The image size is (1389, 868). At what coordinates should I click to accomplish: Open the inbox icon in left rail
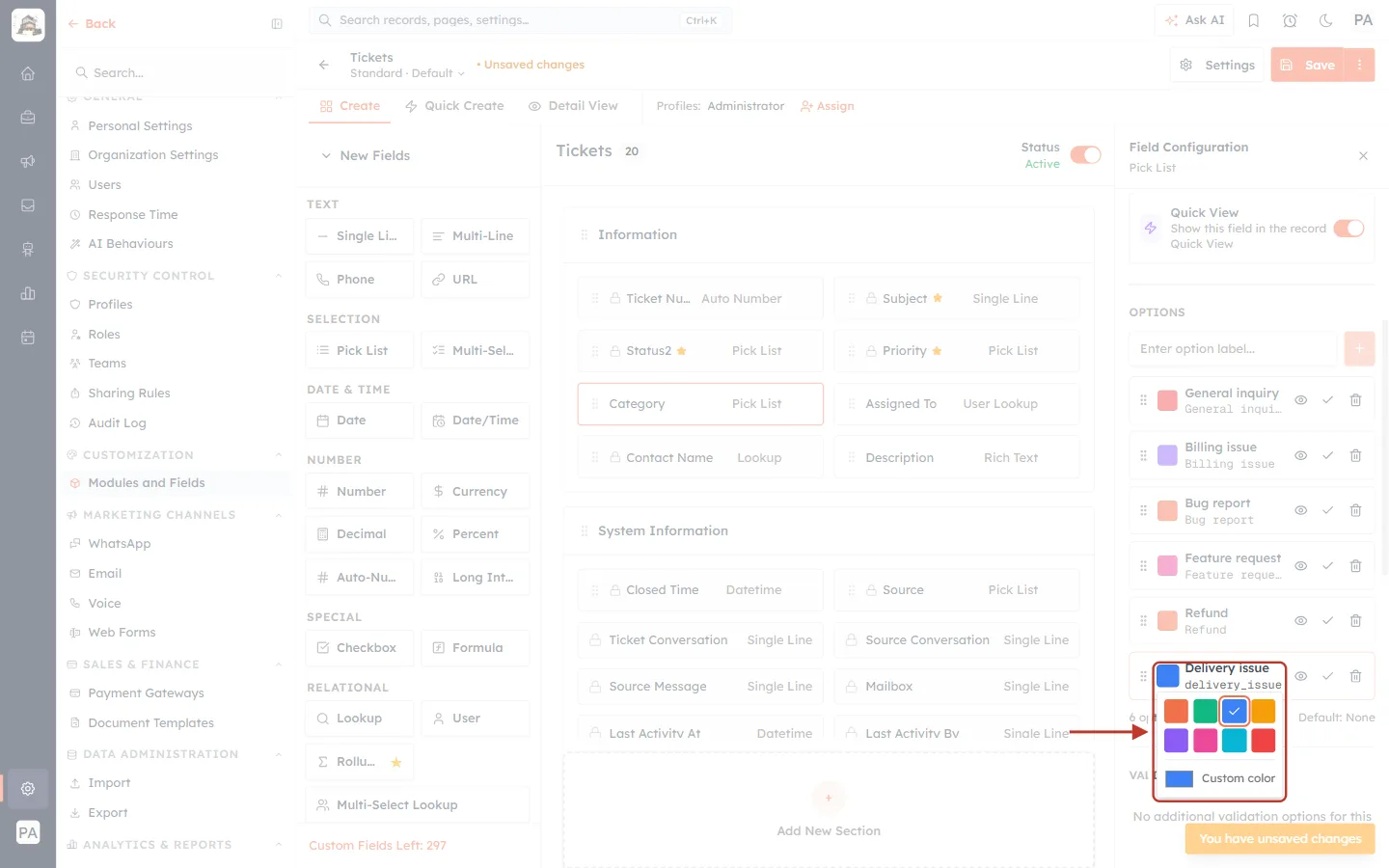(28, 205)
